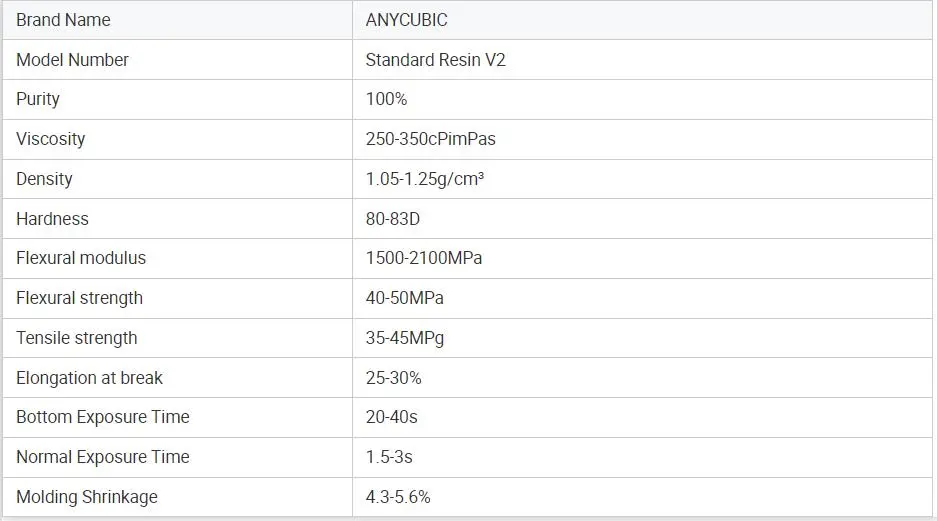Click the Normal Exposure Time label
This screenshot has height=521, width=937.
pos(102,457)
